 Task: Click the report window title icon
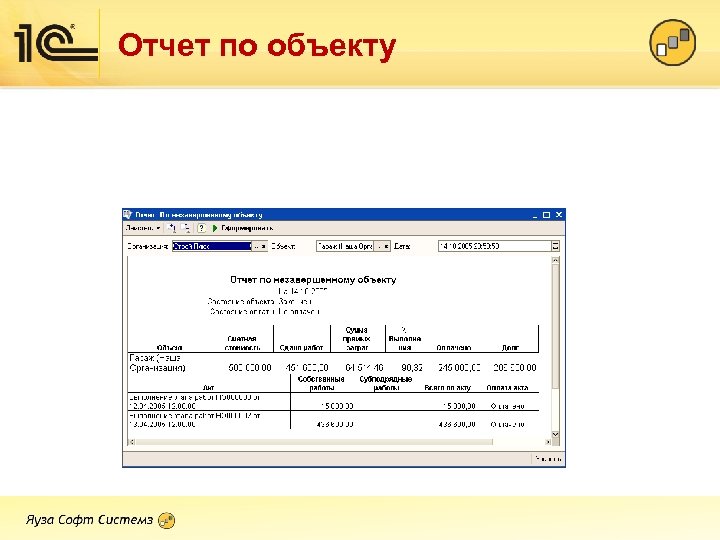pyautogui.click(x=128, y=214)
